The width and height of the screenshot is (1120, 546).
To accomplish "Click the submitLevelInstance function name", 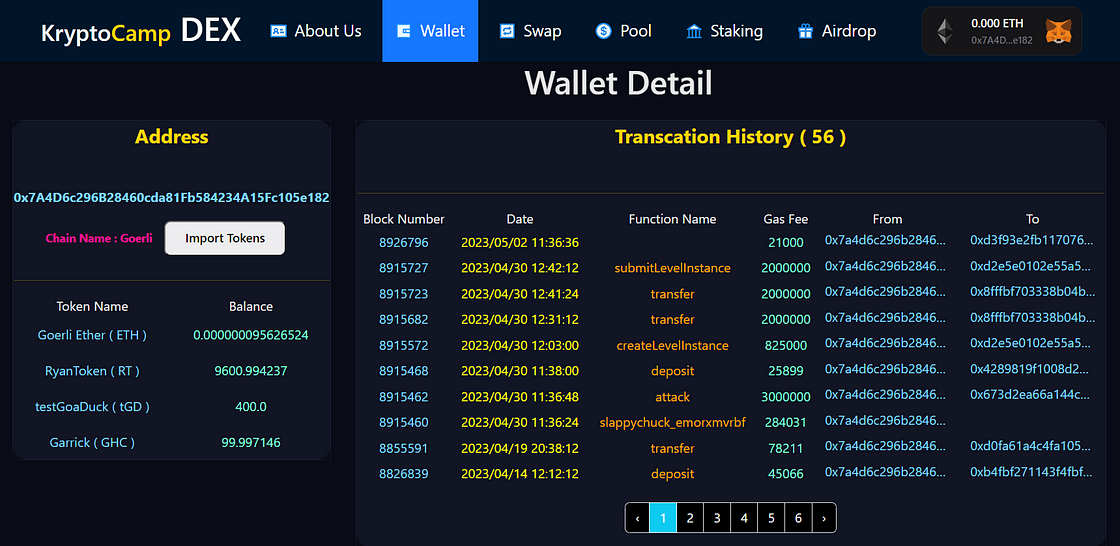I will (x=672, y=268).
